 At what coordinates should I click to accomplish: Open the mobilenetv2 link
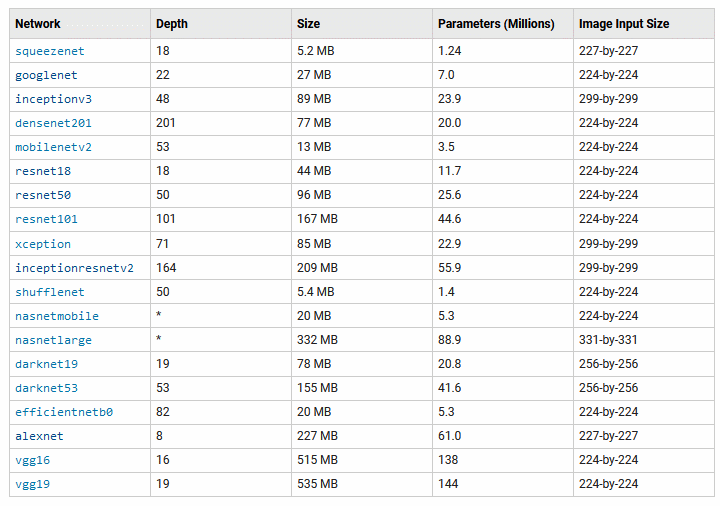click(53, 147)
